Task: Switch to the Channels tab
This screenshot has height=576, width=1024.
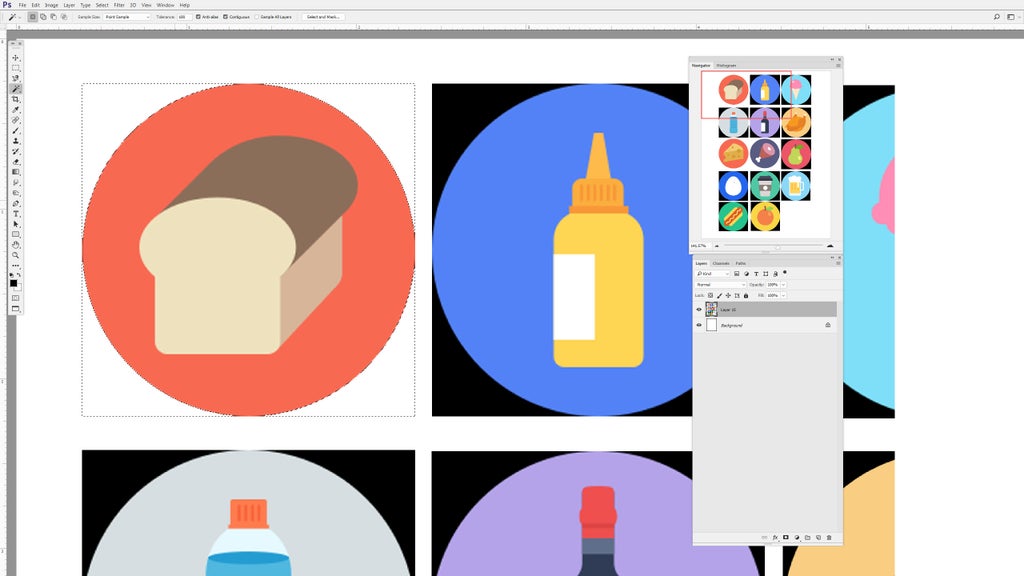Action: (x=721, y=263)
